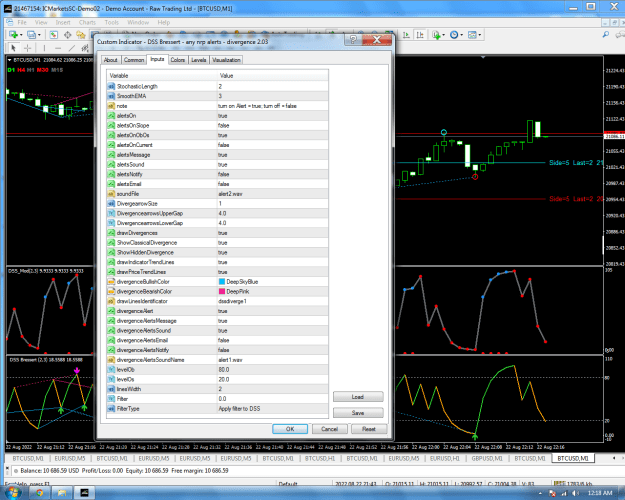Open FilterType value Apply filter to DSS
Screen dimensions: 625x500
(x=273, y=408)
